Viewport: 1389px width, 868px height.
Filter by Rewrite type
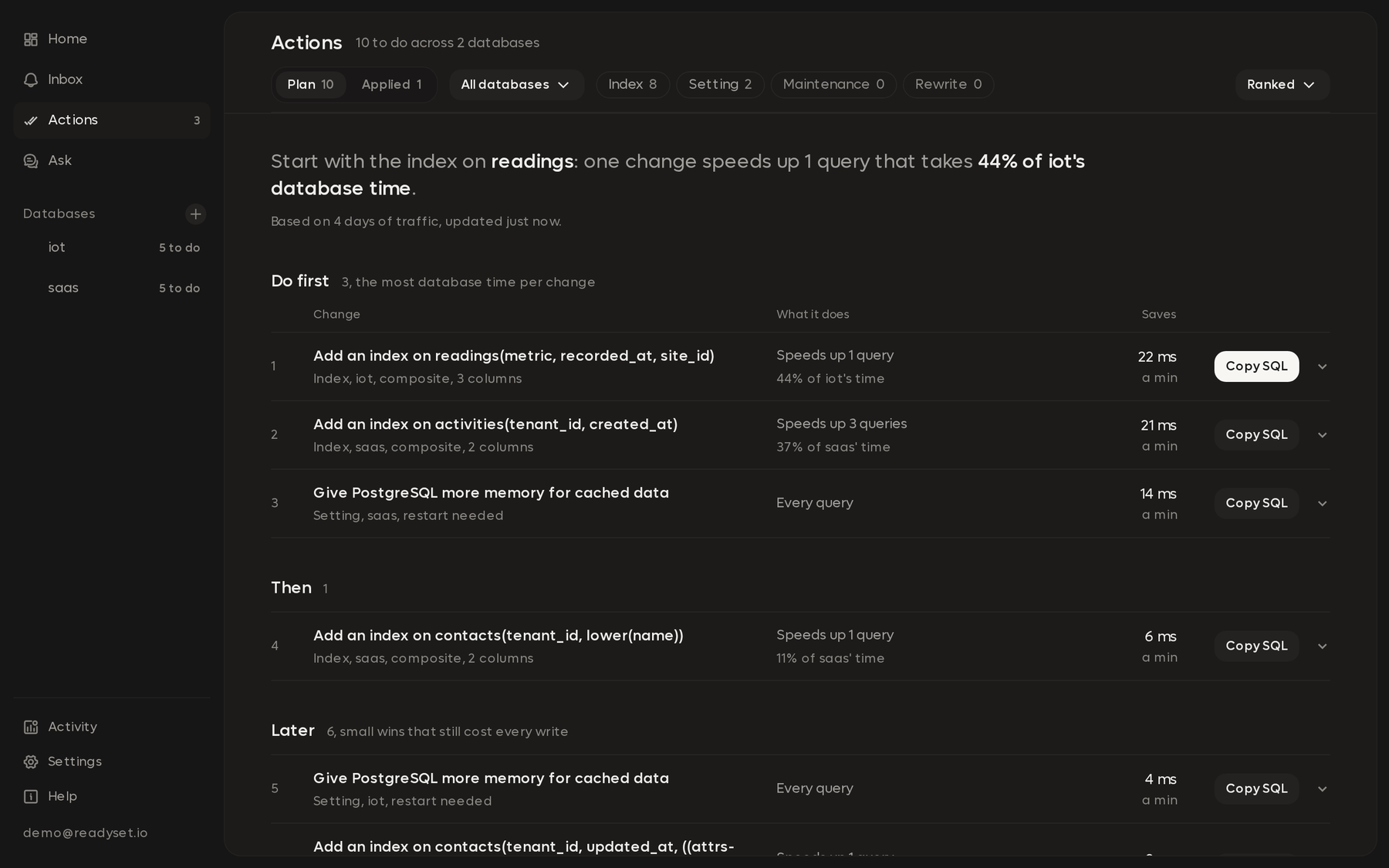point(948,85)
